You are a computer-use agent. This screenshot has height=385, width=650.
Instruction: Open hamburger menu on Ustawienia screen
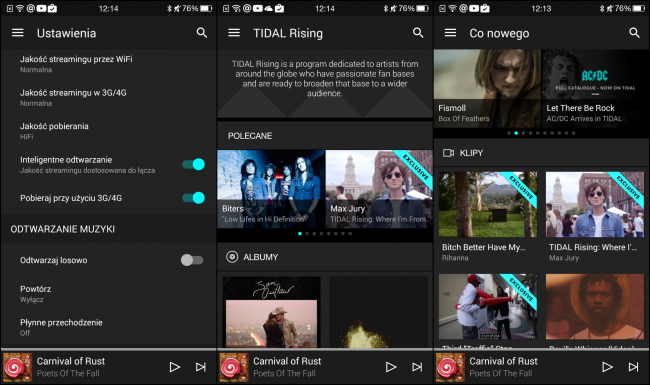click(17, 33)
